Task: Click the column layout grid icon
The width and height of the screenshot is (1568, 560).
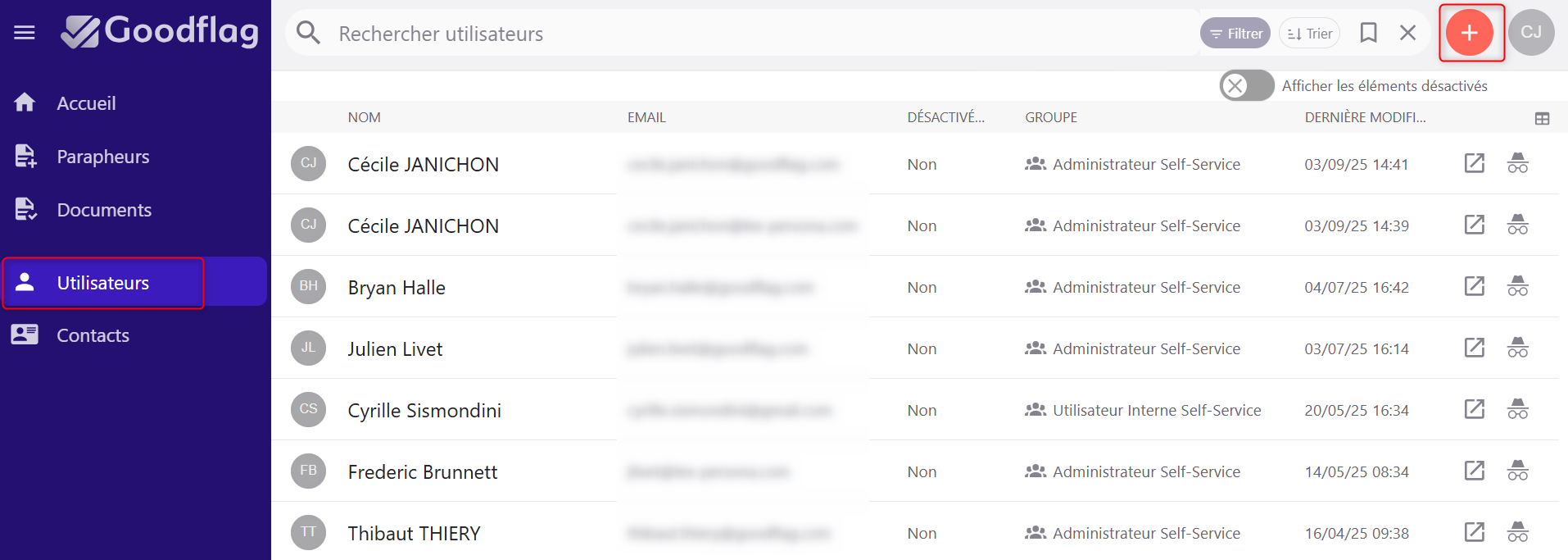Action: (x=1542, y=119)
